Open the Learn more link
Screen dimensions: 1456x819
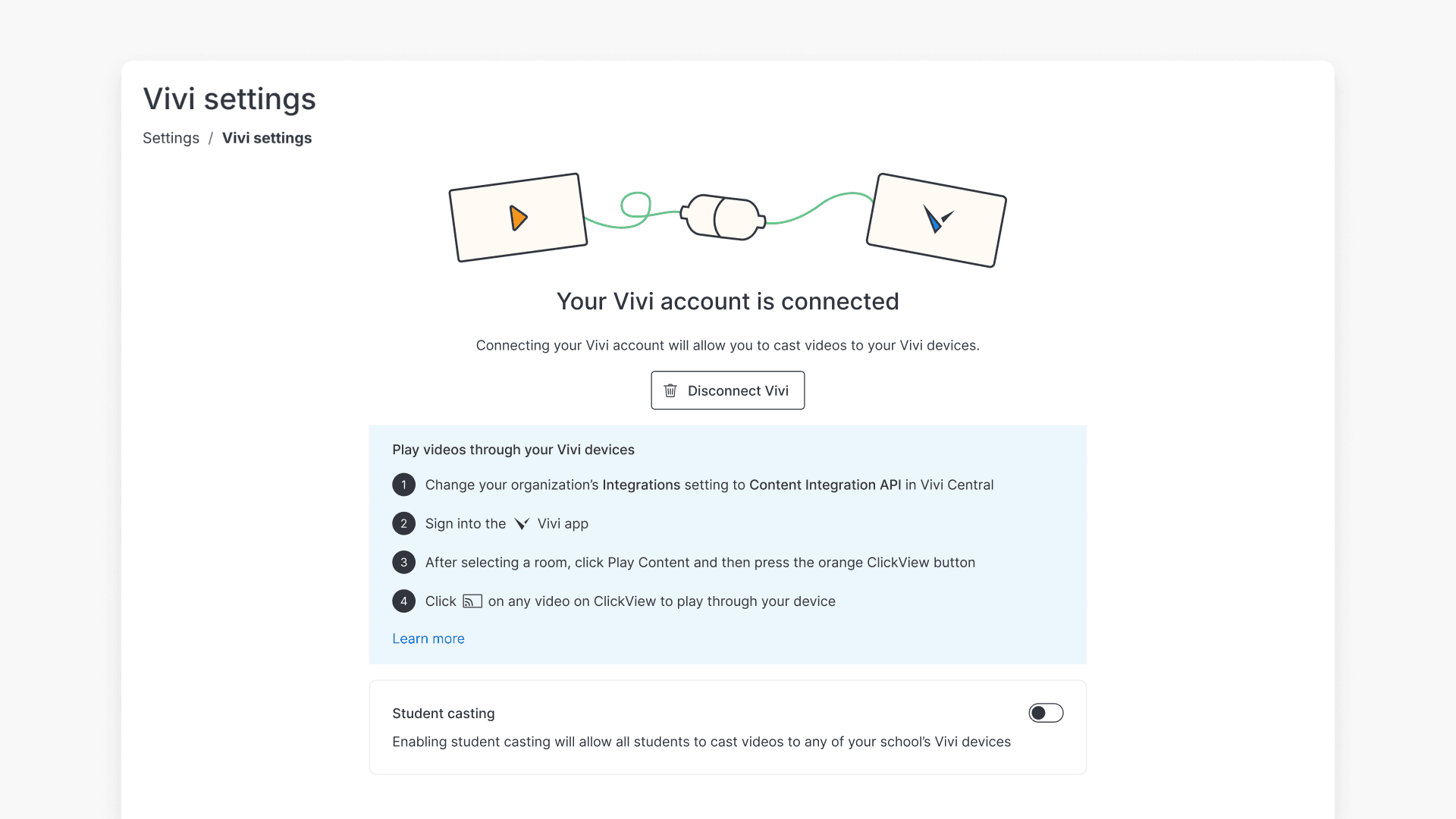pyautogui.click(x=428, y=639)
